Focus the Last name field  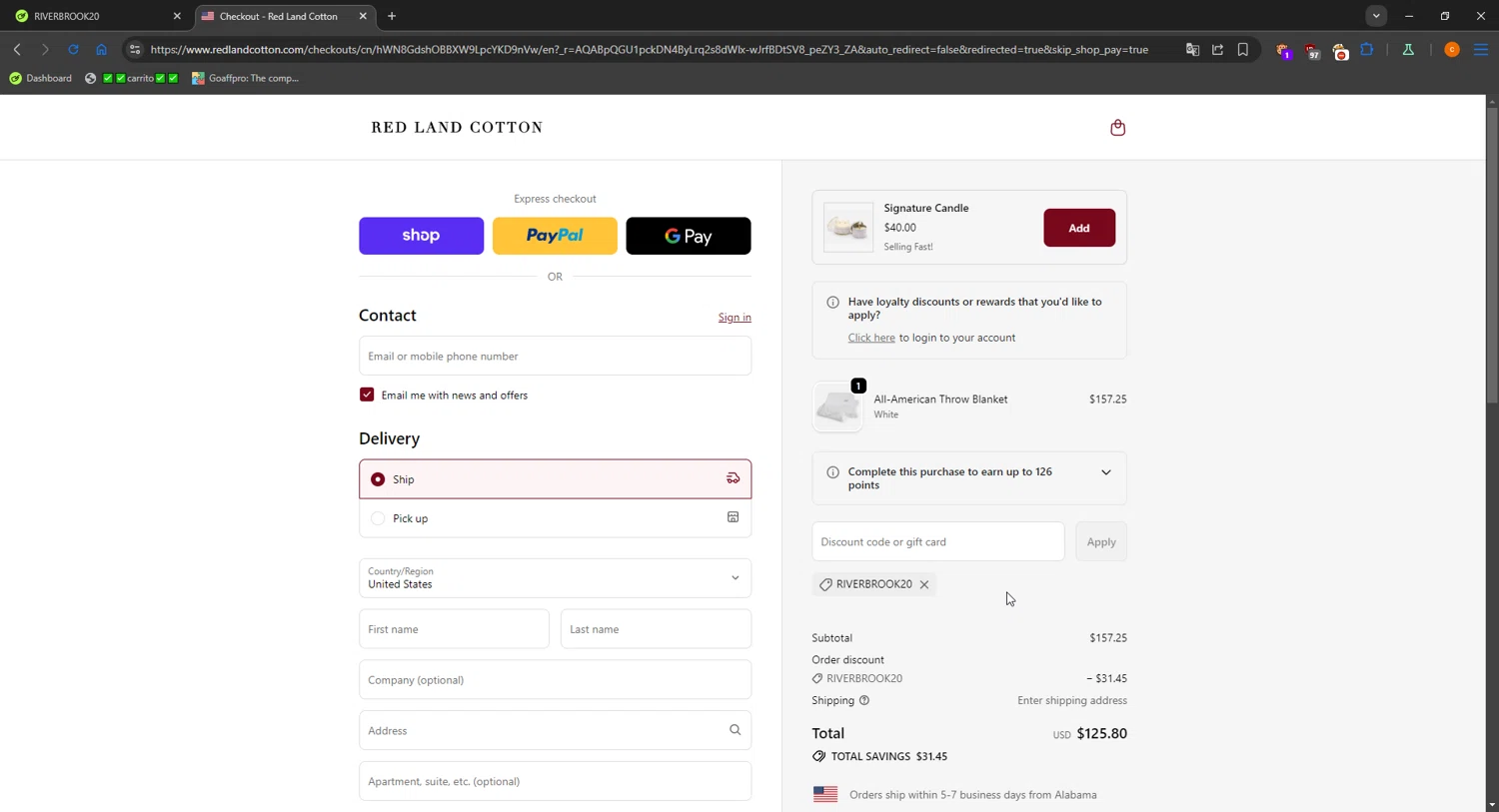coord(656,629)
